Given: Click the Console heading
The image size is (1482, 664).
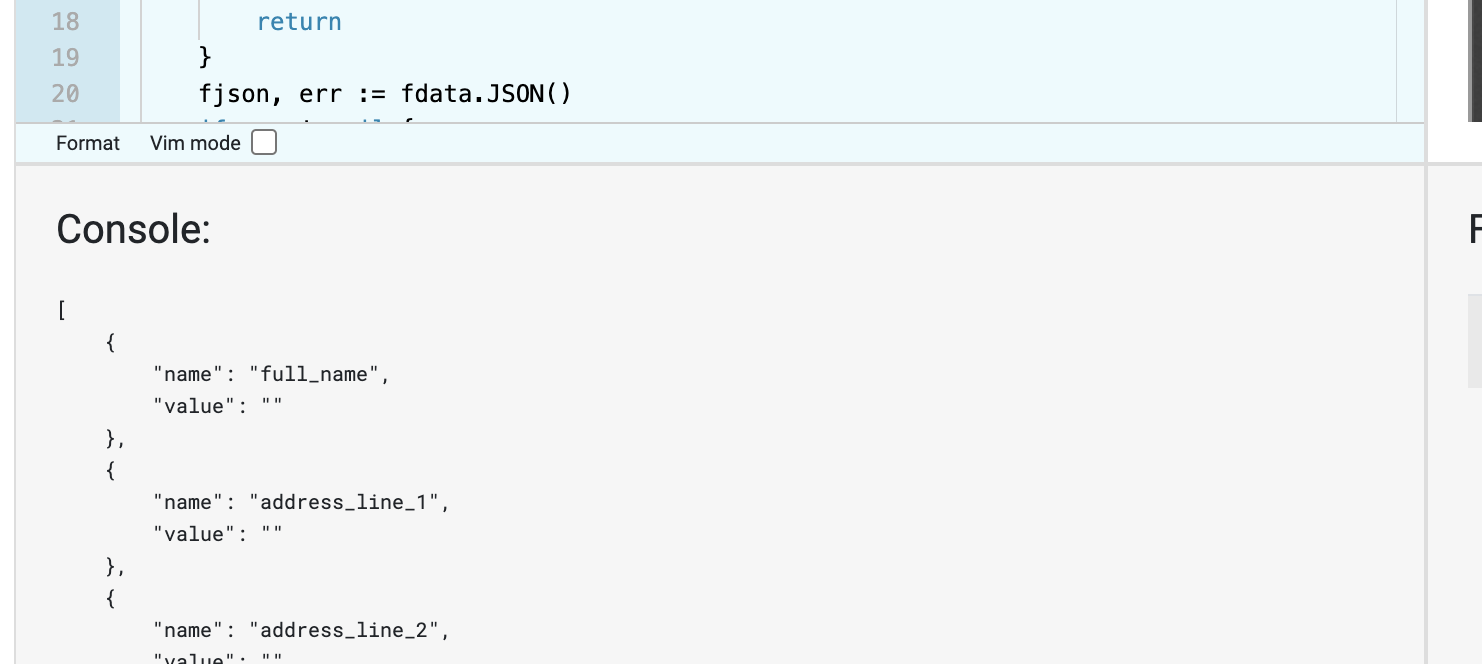Looking at the screenshot, I should coord(133,229).
